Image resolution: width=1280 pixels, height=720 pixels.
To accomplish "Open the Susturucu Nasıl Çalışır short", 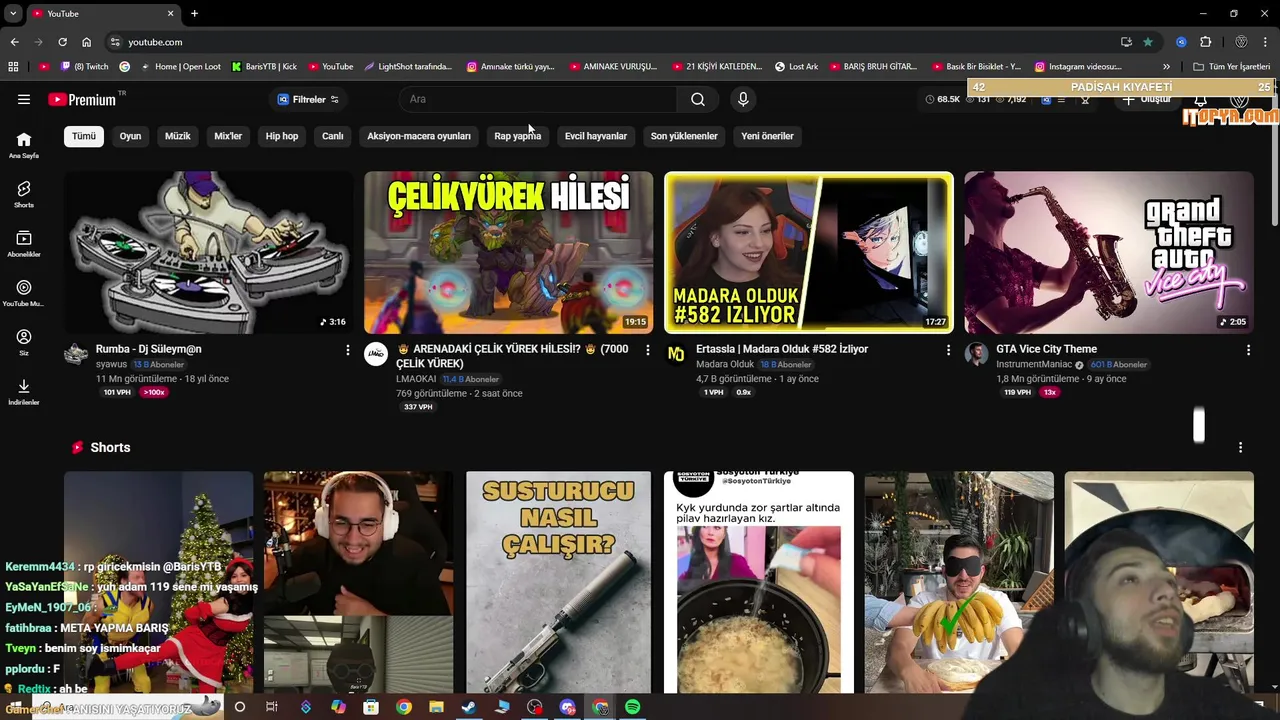I will (558, 582).
